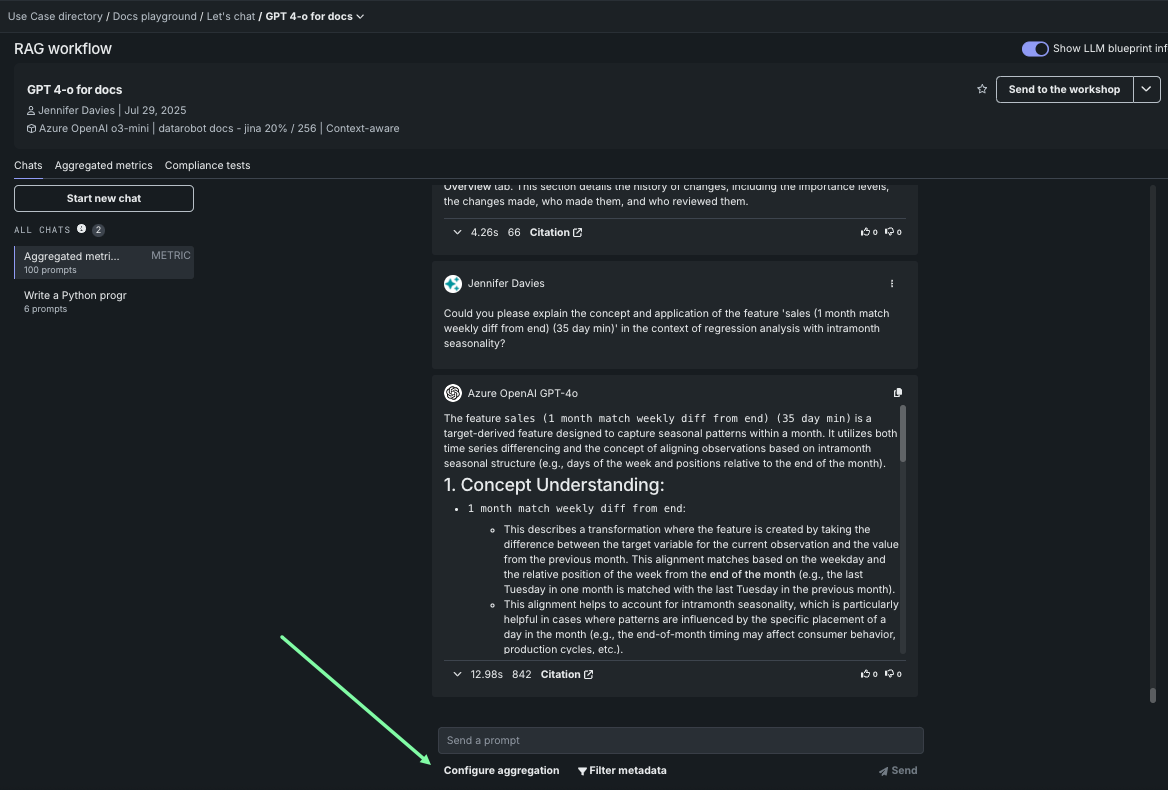Expand details of the 4.26s response

coord(457,232)
